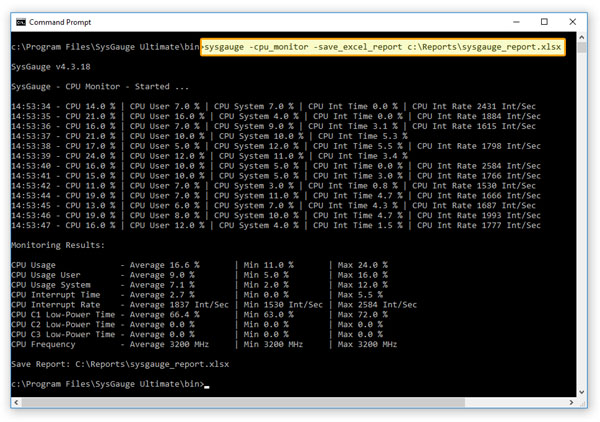This screenshot has height=422, width=600.
Task: Click 'CPU Usage' Average 16.6 % value
Action: tap(164, 265)
